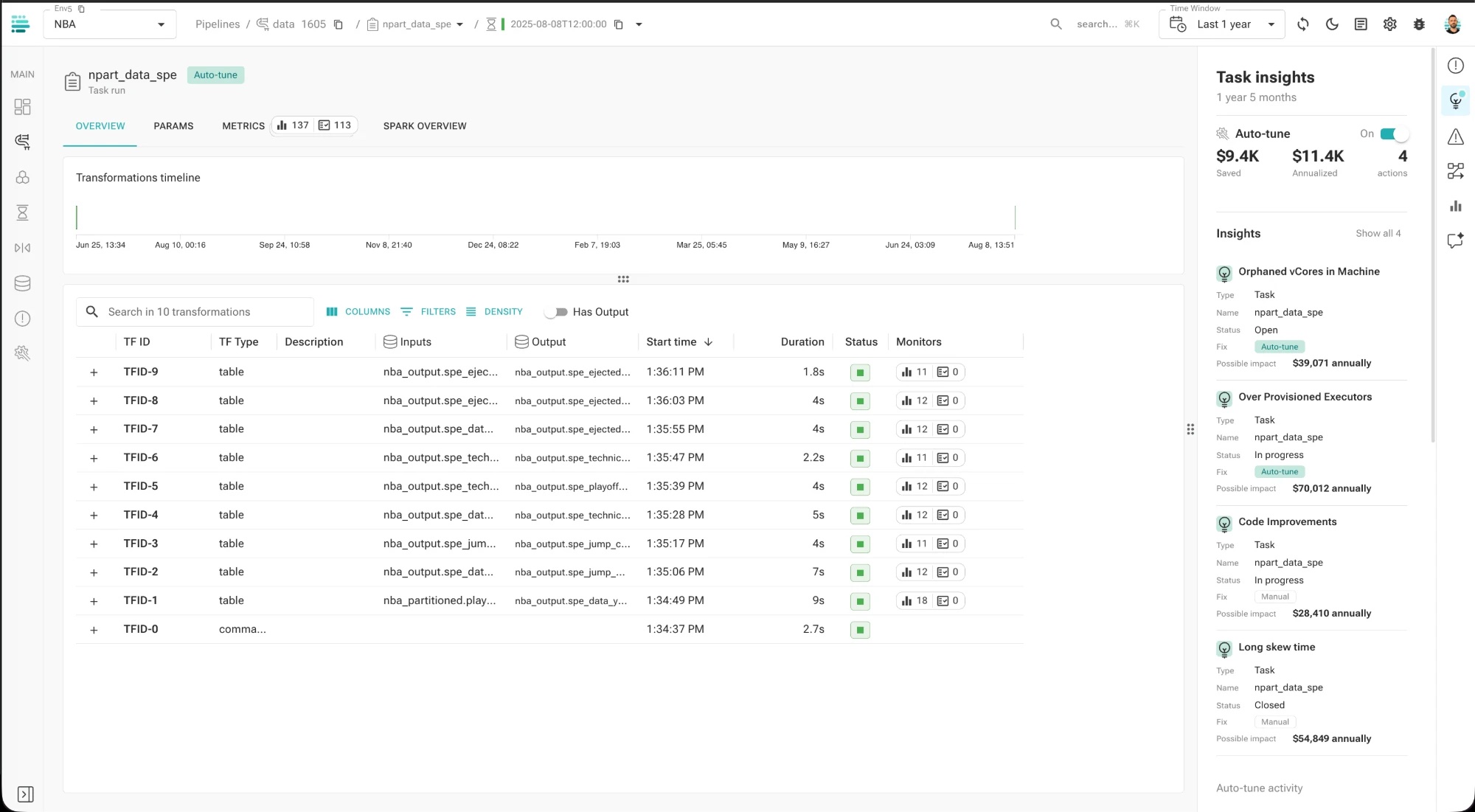The height and width of the screenshot is (812, 1475).
Task: Open the clusters icon in left sidebar
Action: [x=23, y=178]
